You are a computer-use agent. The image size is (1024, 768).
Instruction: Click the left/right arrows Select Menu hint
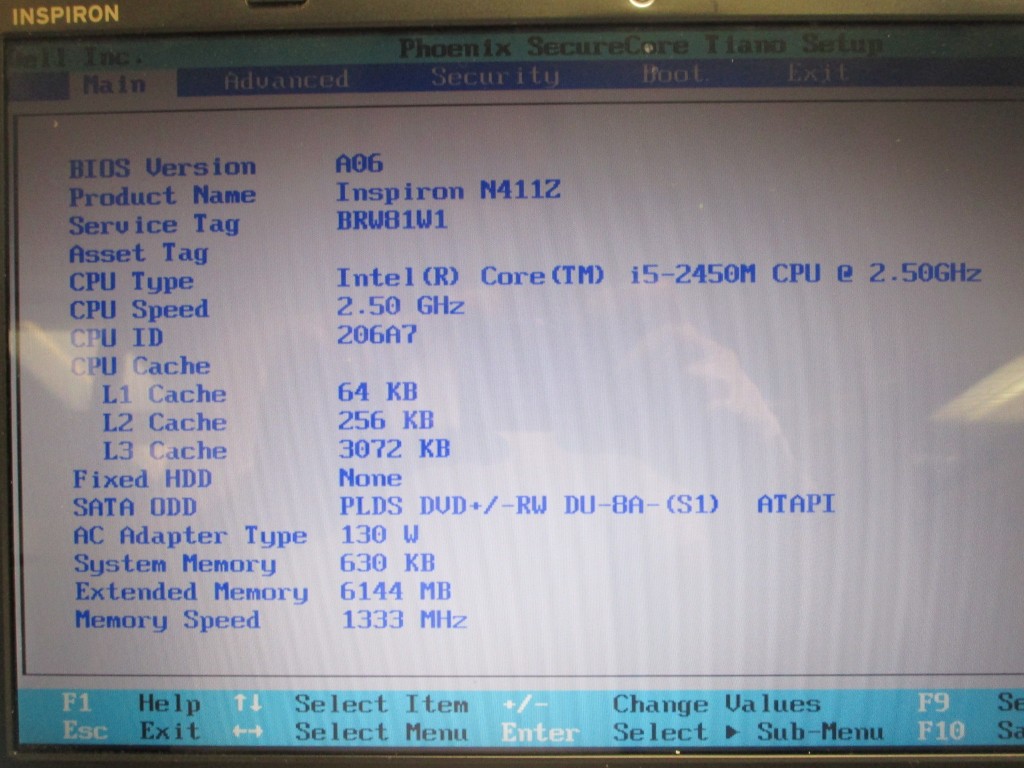(350, 732)
